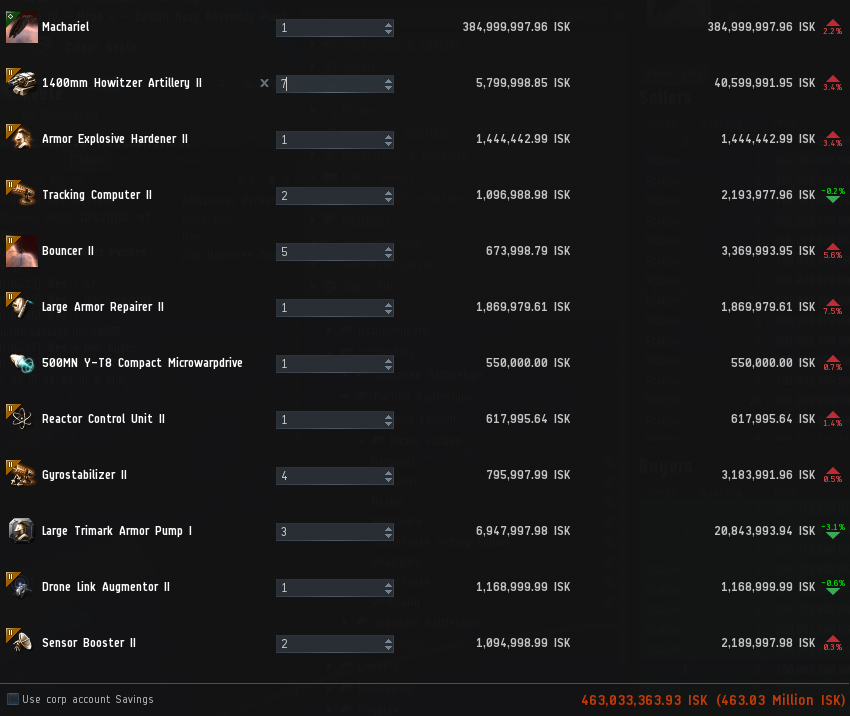Adjust Howitzer Artillery quantity with stepper arrows
Image resolution: width=850 pixels, height=716 pixels.
388,84
